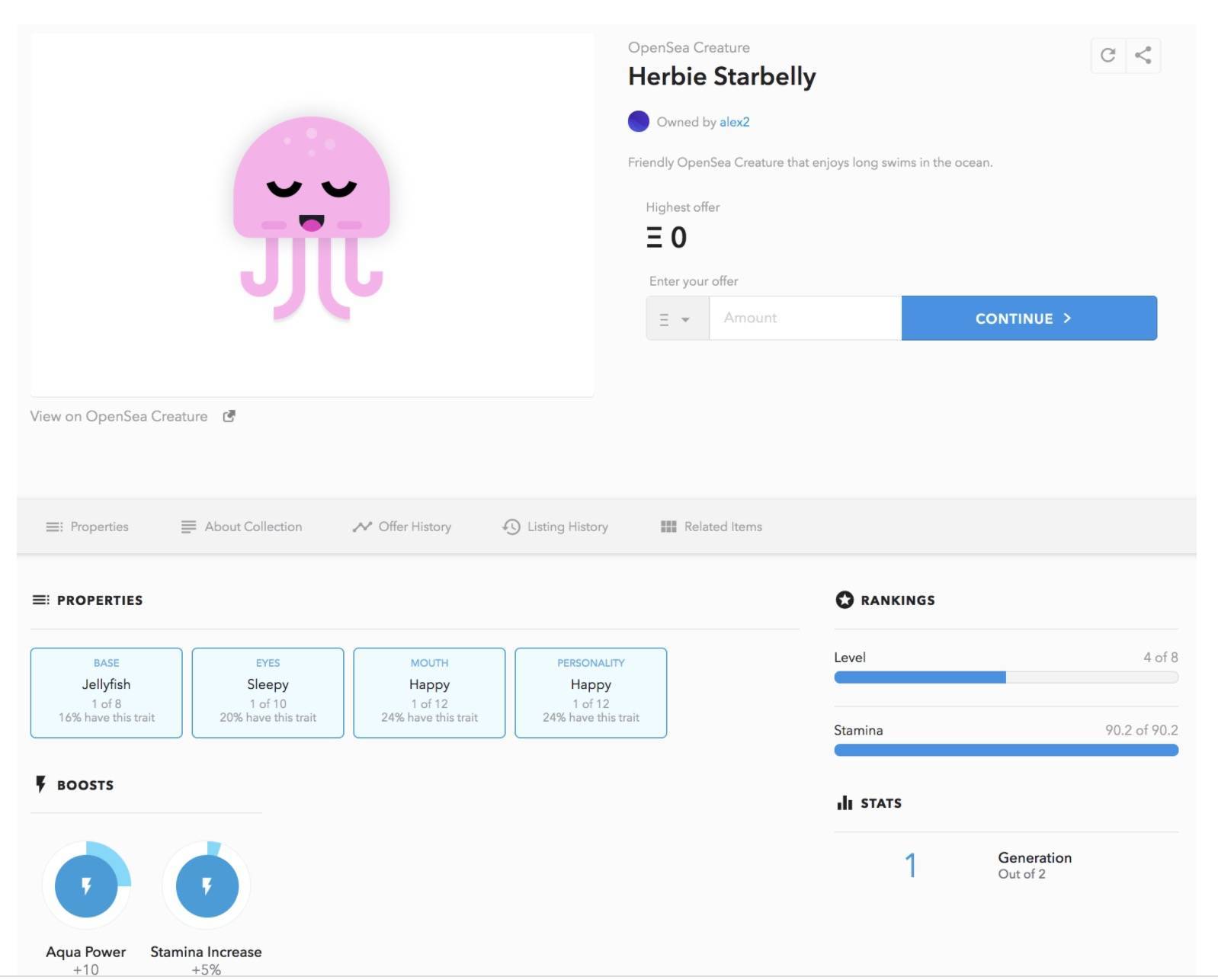1218x980 pixels.
Task: Select the Base Jellyfish property card
Action: 107,693
